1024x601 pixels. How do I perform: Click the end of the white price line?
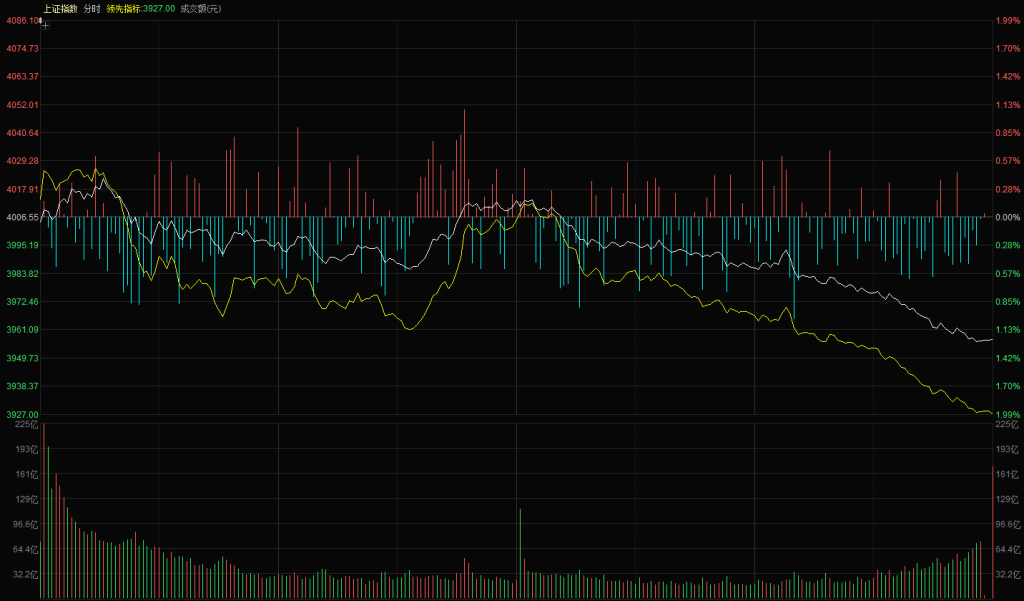pyautogui.click(x=991, y=340)
